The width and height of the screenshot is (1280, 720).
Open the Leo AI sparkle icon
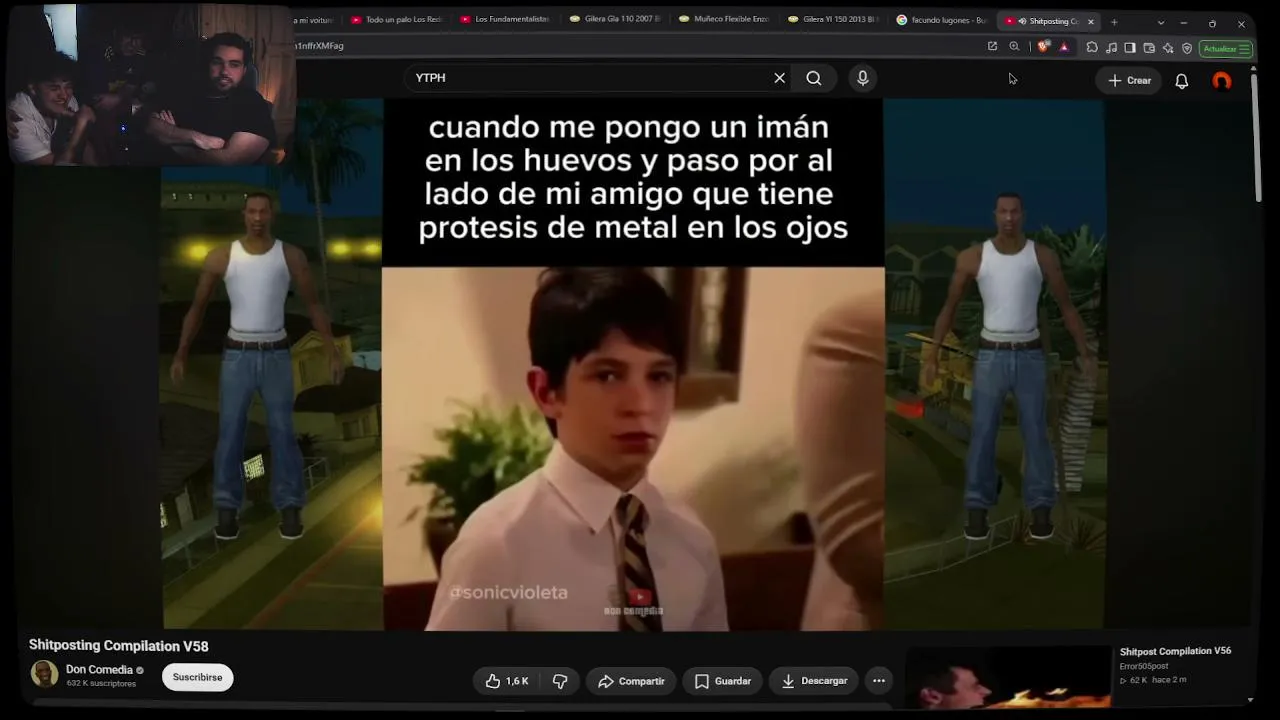point(1168,47)
